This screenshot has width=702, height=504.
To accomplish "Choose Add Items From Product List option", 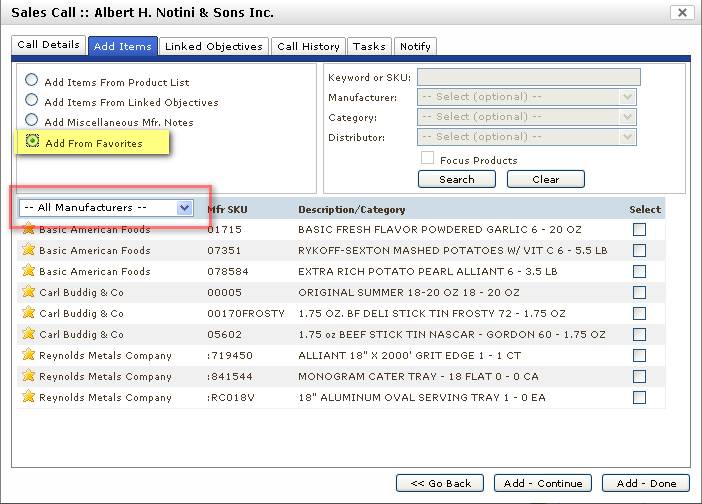I will click(32, 81).
